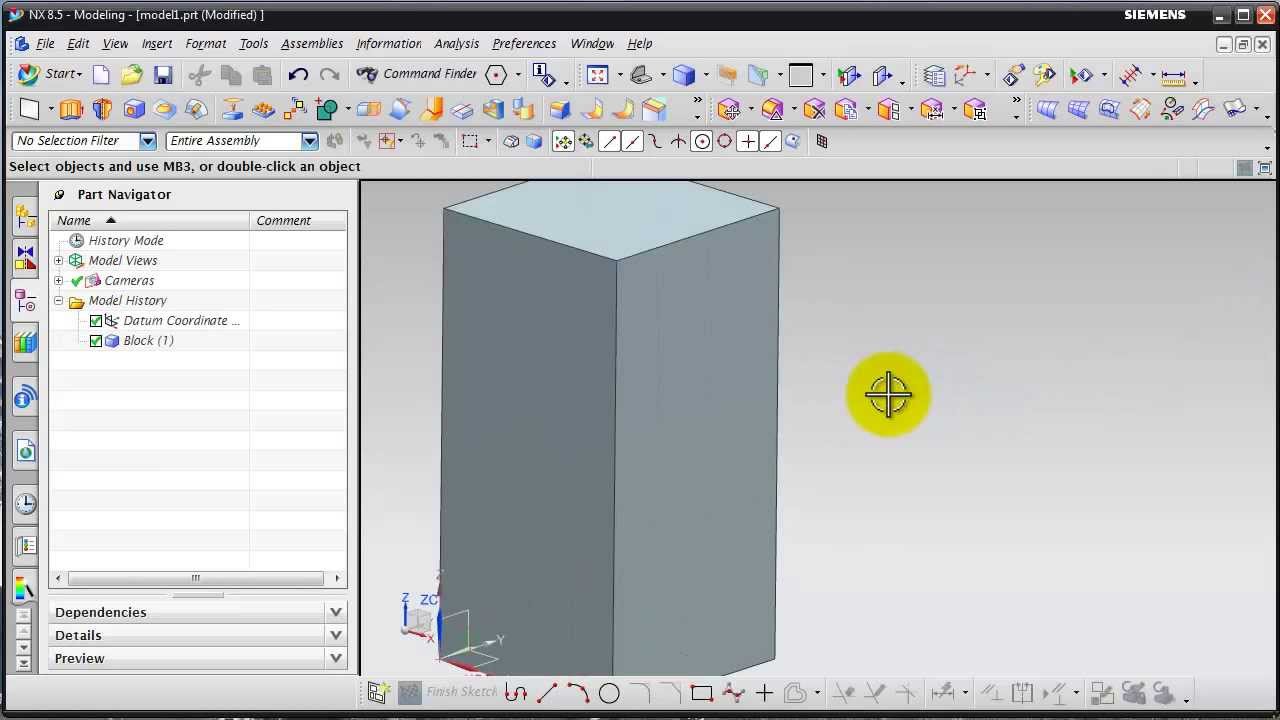Uncheck the Datum Coordinate System checkbox
This screenshot has width=1280, height=720.
coord(96,321)
